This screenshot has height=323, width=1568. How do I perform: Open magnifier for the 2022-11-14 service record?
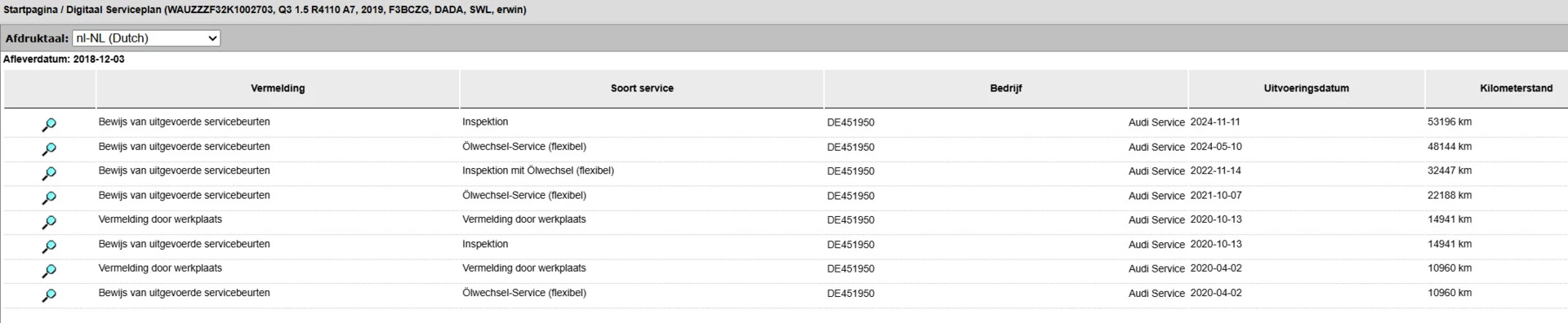[x=49, y=174]
